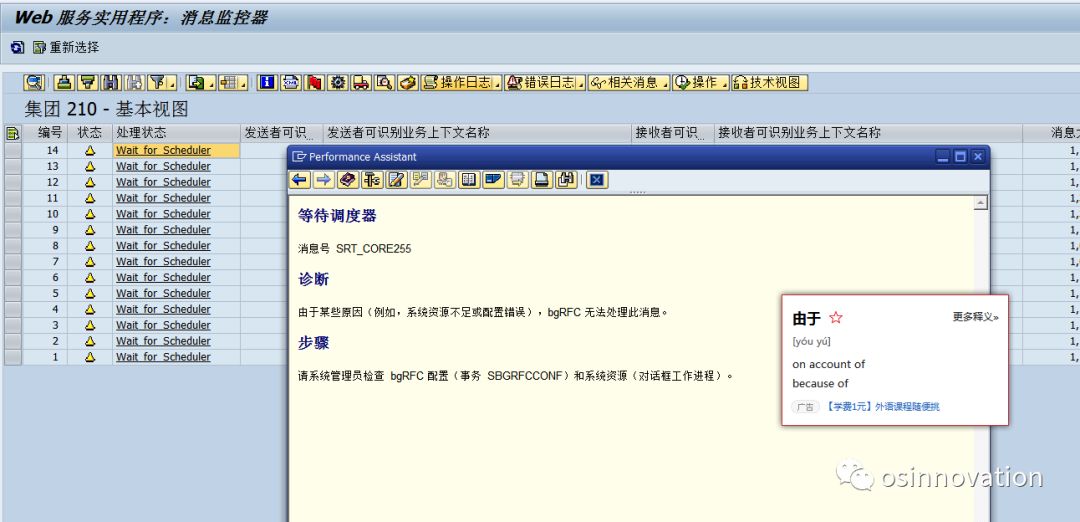
Task: Open dropdown arrow beside 操作 button
Action: click(x=724, y=83)
